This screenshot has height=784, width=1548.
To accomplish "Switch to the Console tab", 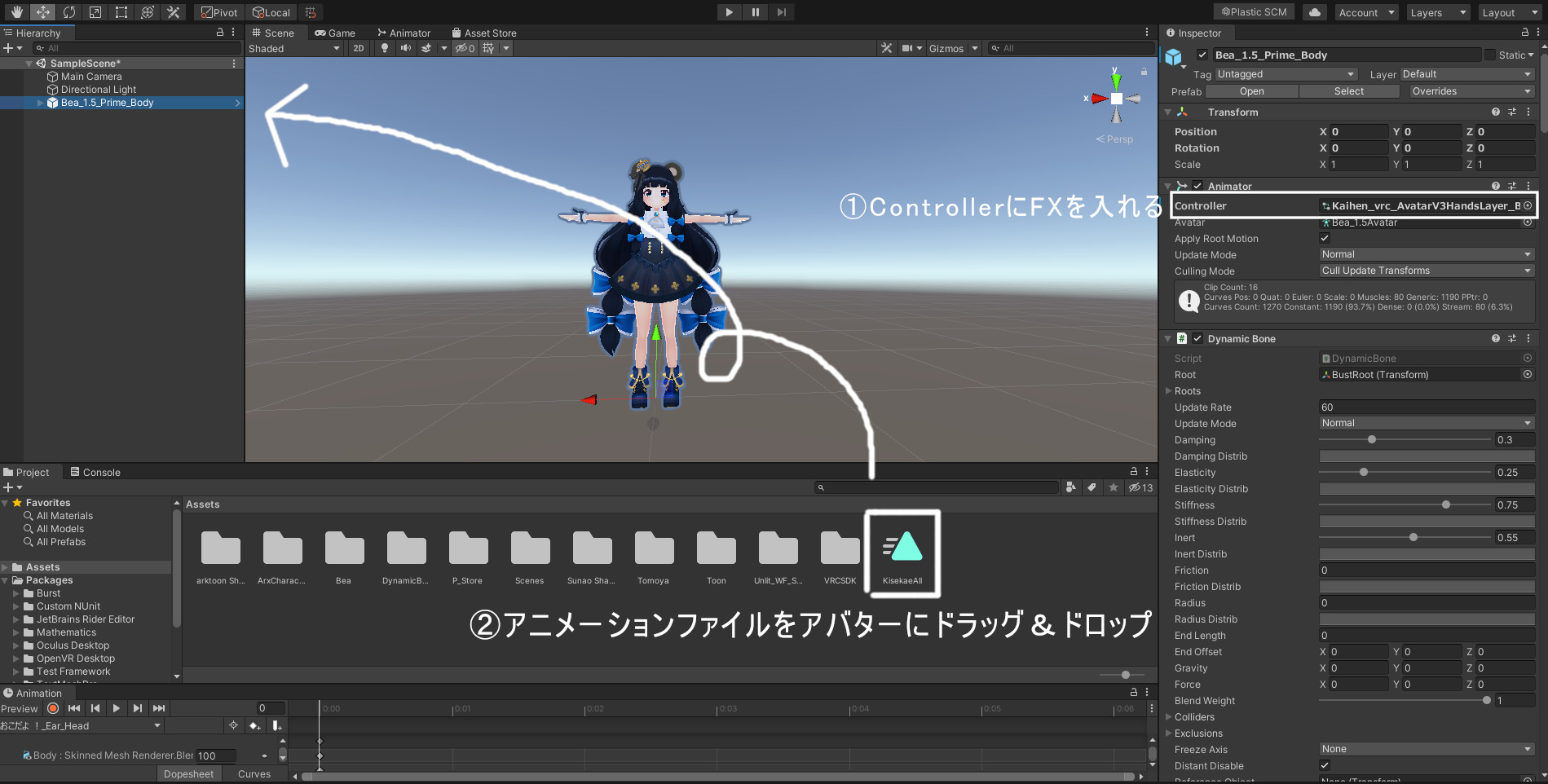I will (95, 472).
